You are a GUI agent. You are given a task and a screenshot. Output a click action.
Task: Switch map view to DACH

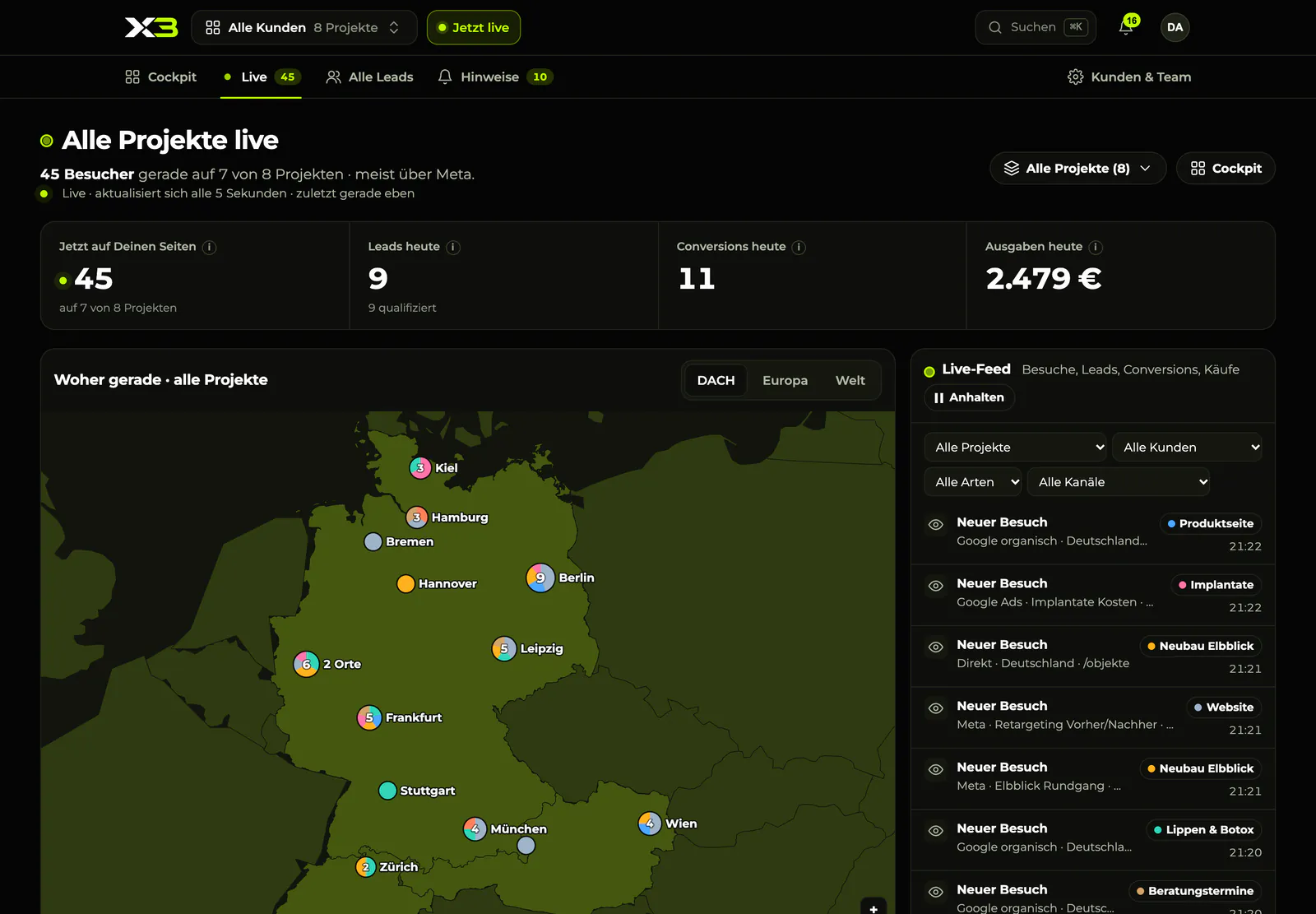tap(716, 380)
